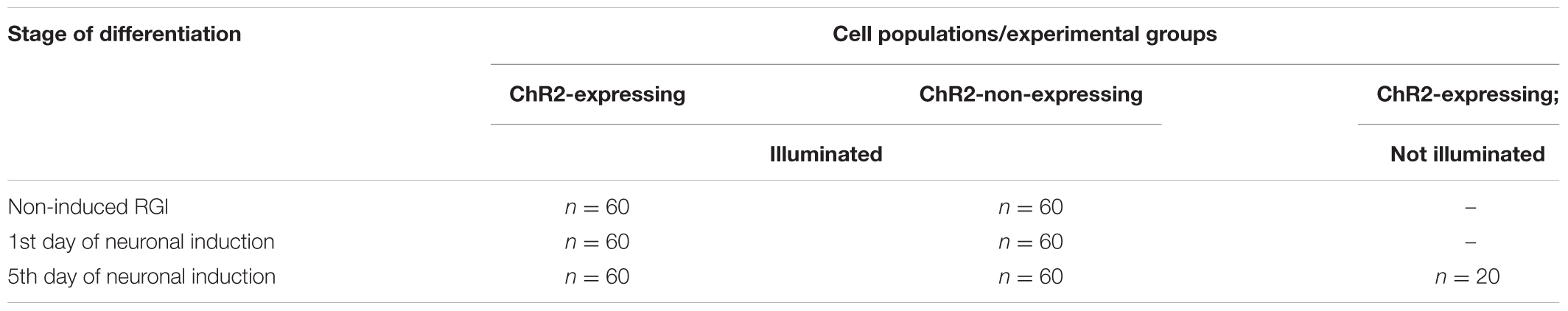Select the '1st day of neuronal induction' row label
The height and width of the screenshot is (311, 1568).
(x=141, y=242)
